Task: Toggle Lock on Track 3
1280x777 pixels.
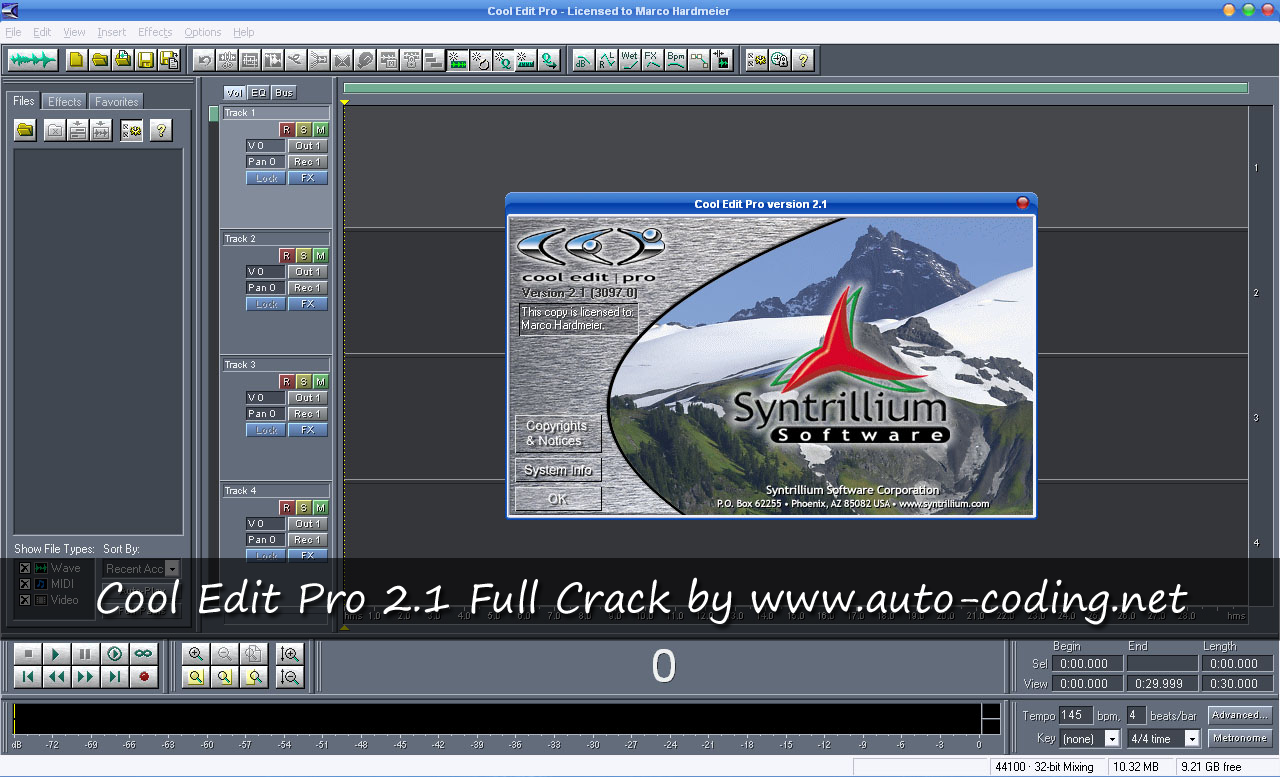Action: point(266,430)
